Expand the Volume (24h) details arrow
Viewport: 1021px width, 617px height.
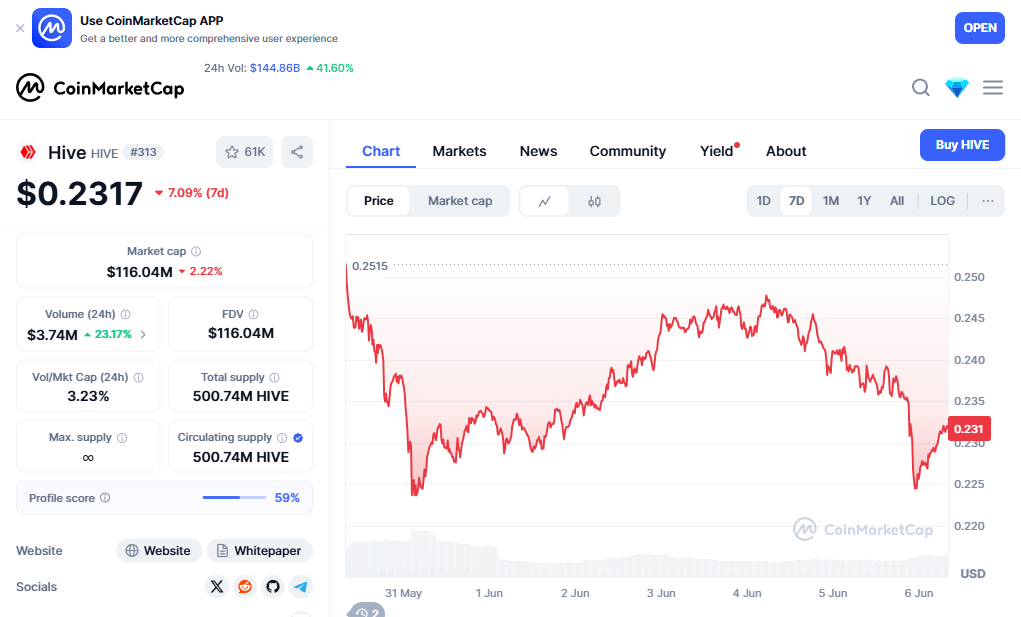143,335
